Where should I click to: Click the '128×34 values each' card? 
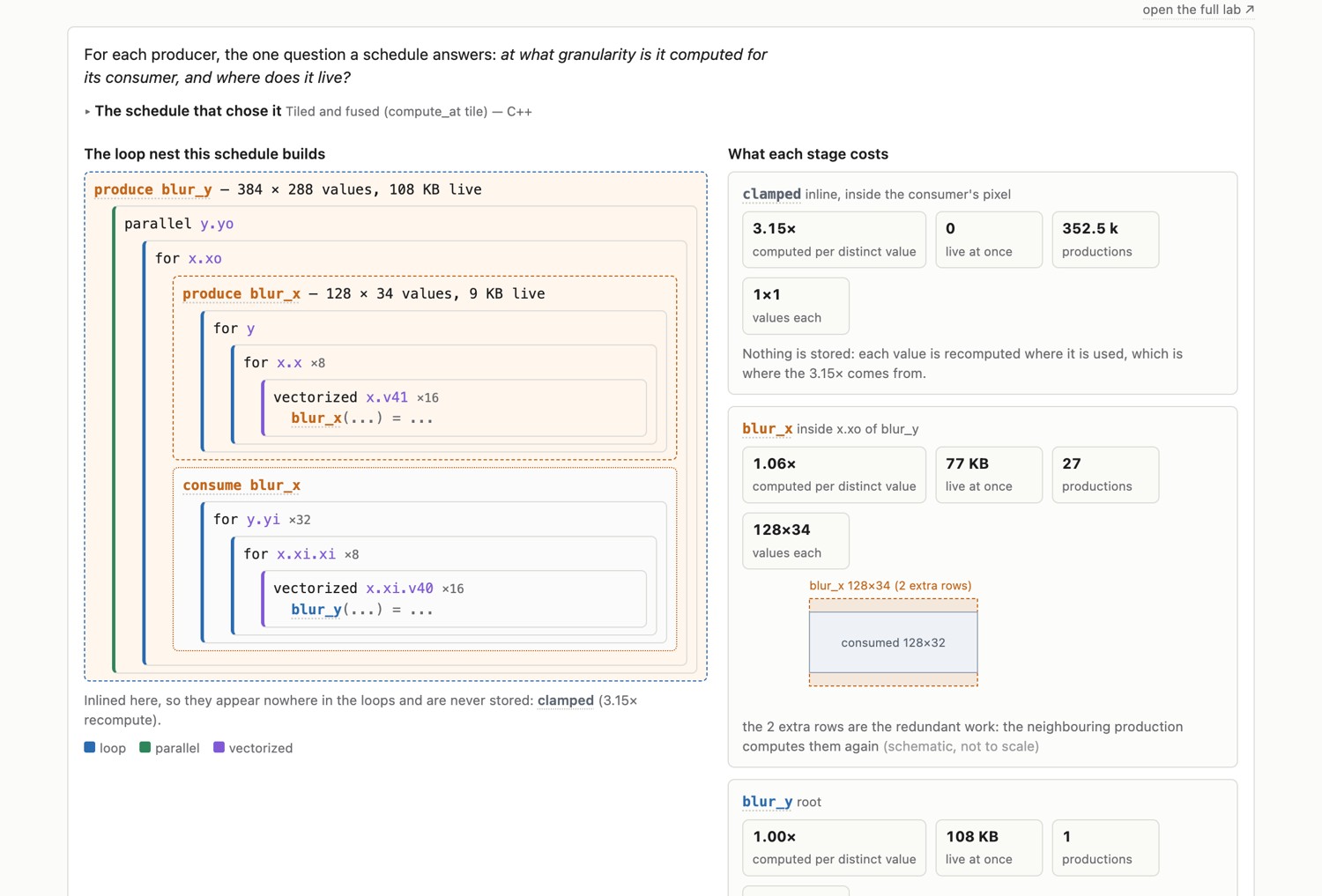pyautogui.click(x=796, y=541)
